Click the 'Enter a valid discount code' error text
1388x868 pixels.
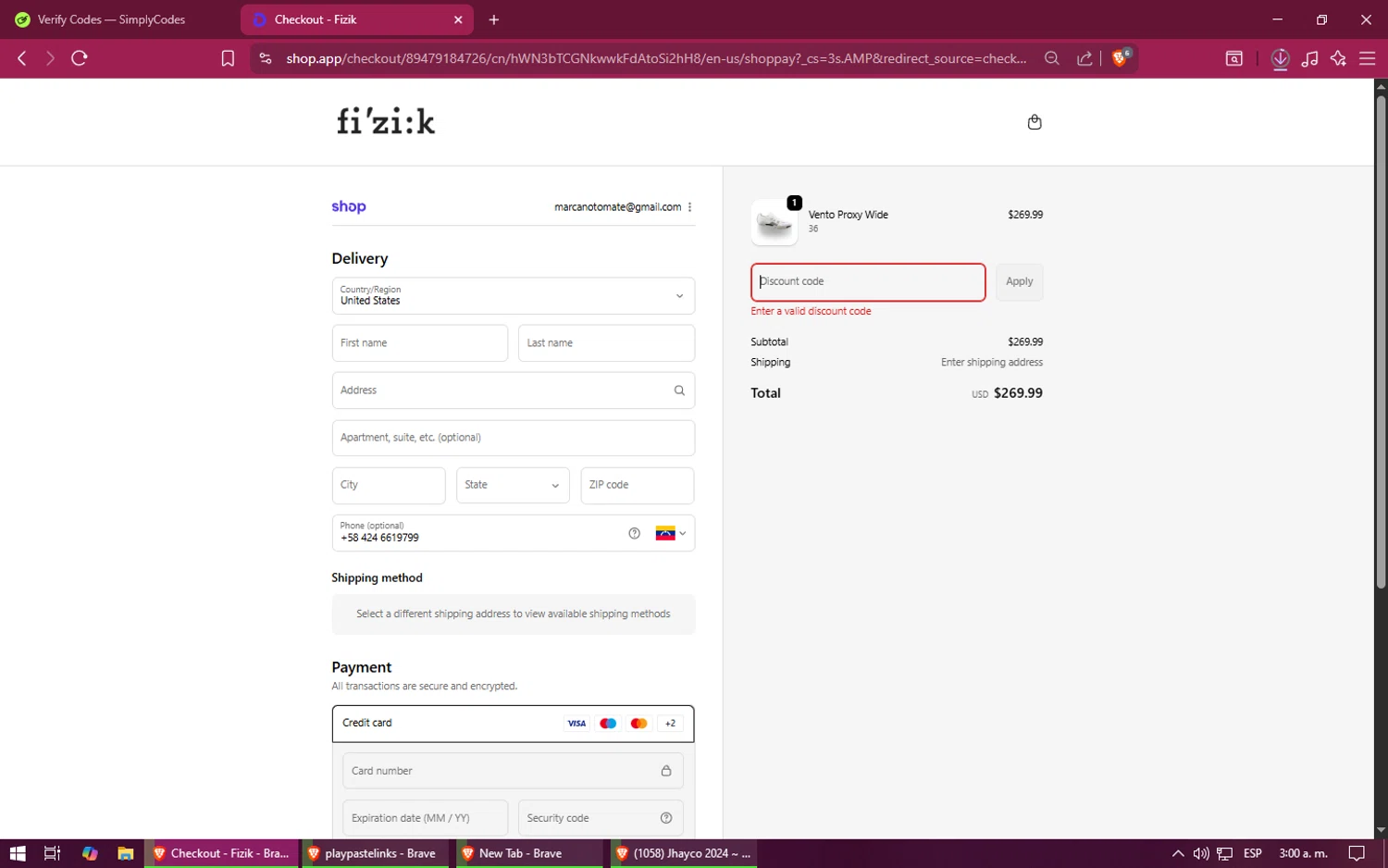811,312
